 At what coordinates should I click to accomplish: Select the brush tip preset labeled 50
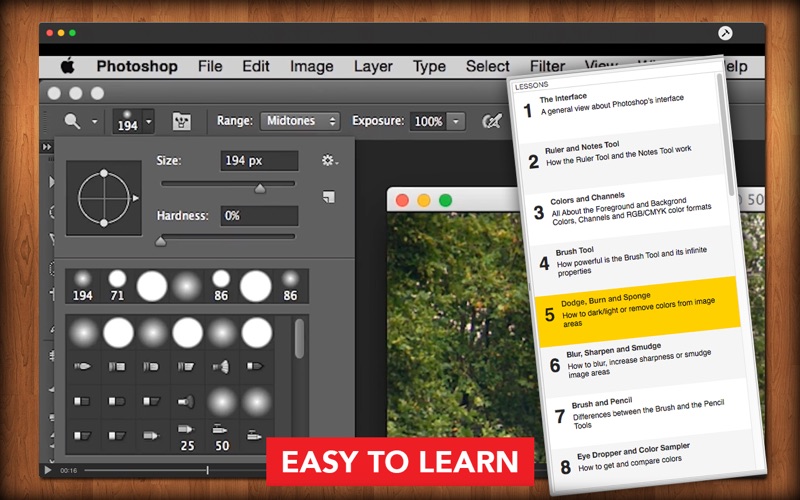click(221, 437)
